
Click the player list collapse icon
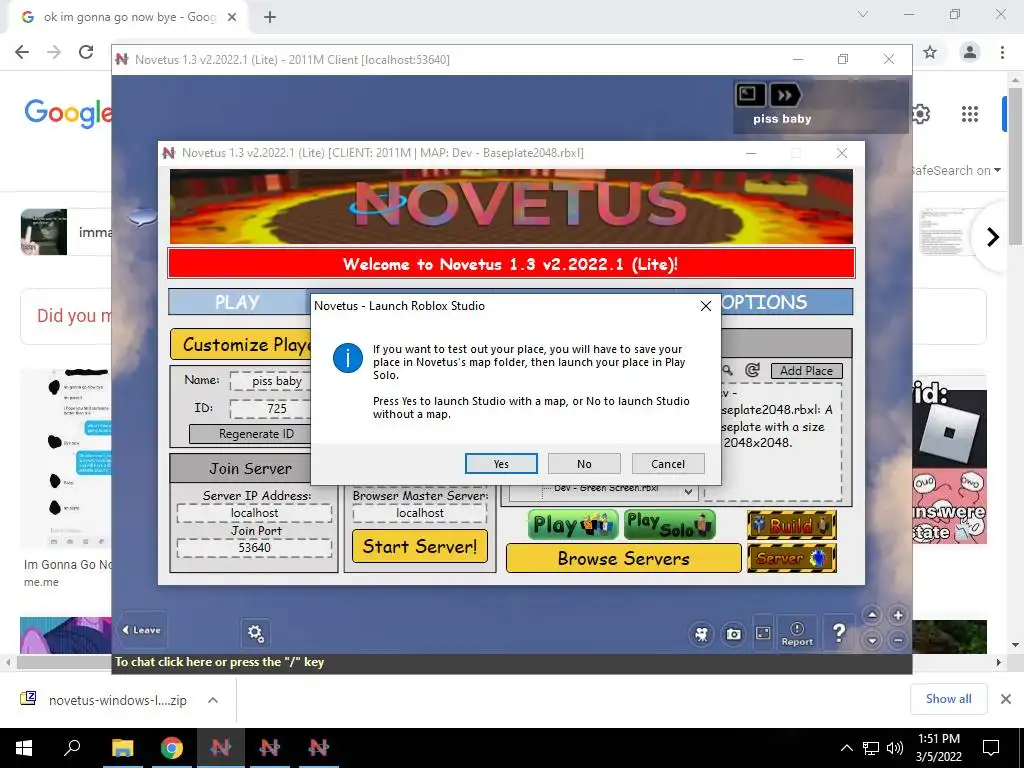point(750,95)
